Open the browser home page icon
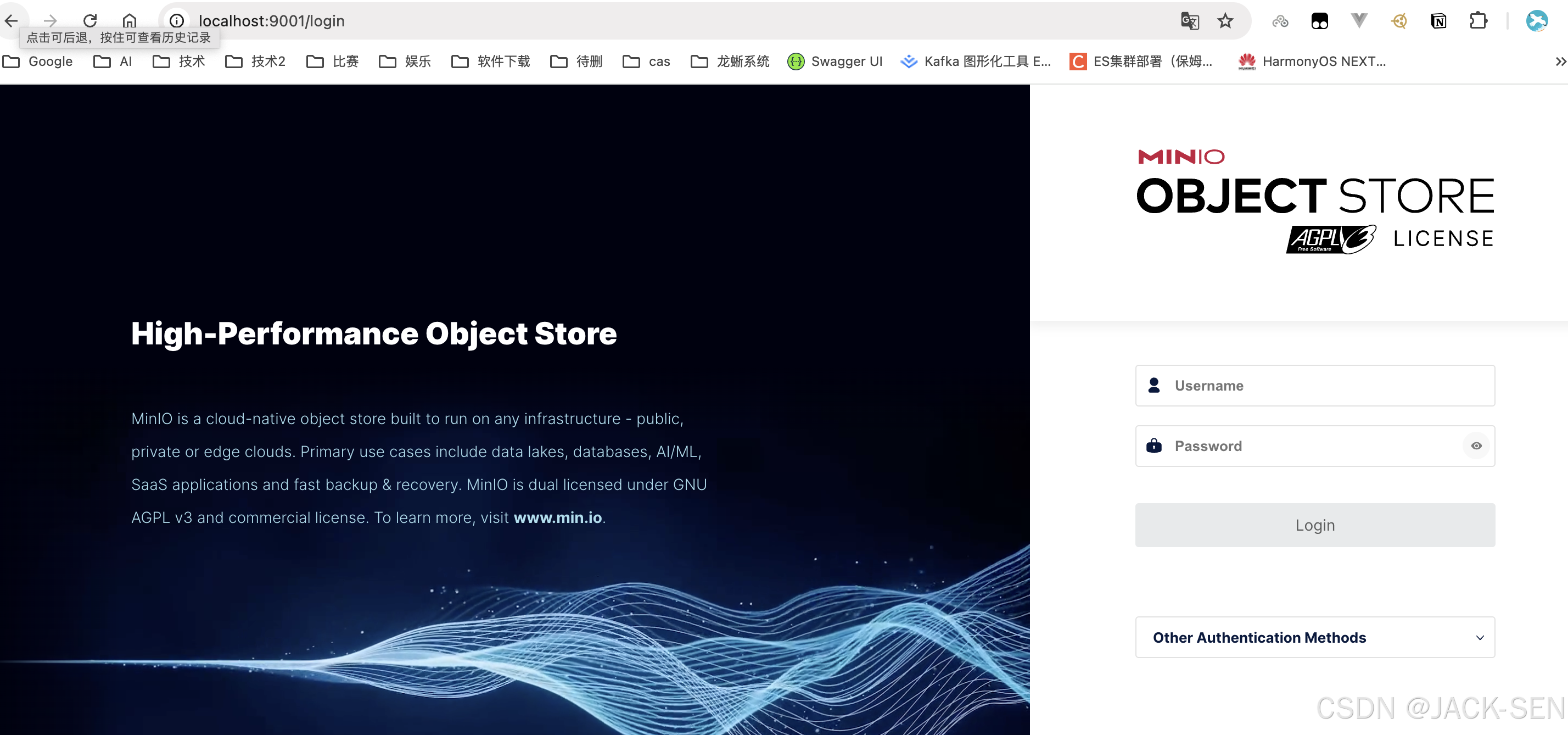Screen dimensions: 1568x735 (129, 21)
